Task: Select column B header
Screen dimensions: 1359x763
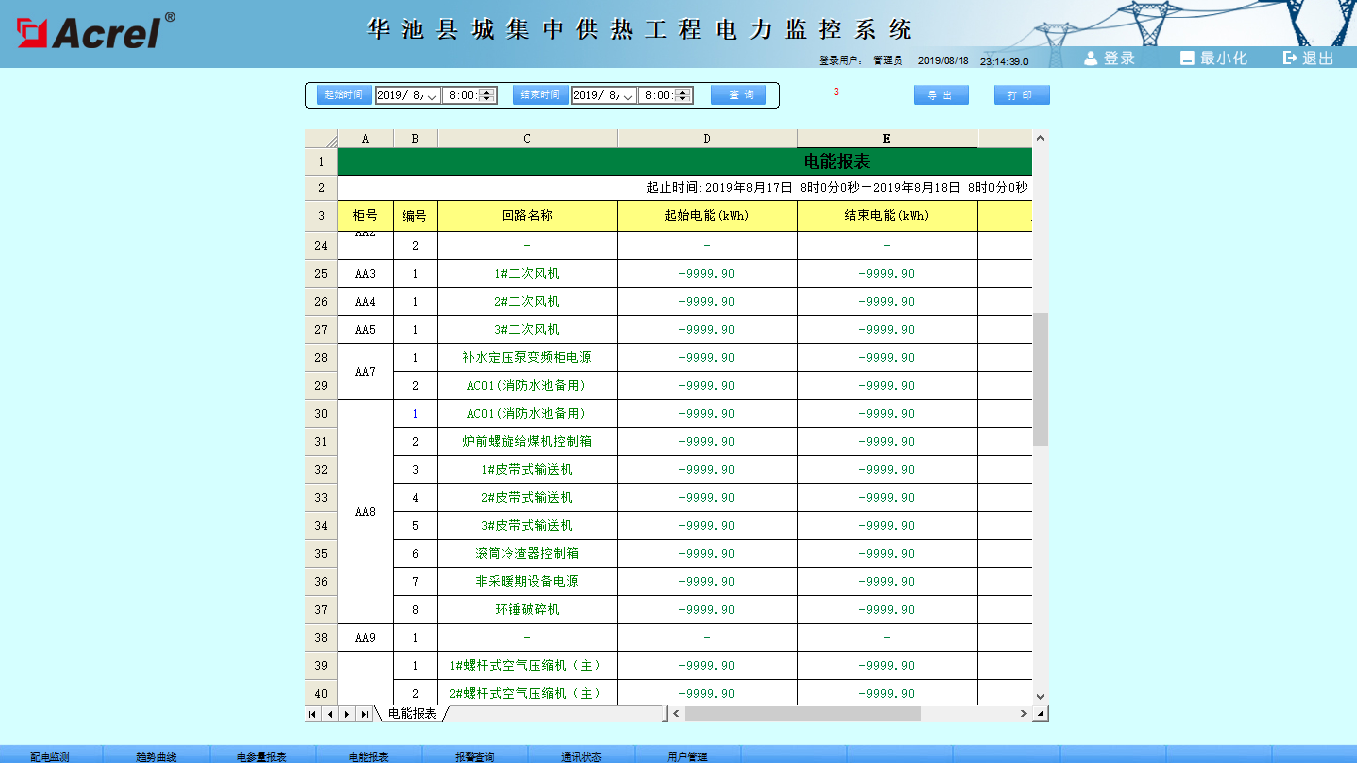Action: click(415, 139)
